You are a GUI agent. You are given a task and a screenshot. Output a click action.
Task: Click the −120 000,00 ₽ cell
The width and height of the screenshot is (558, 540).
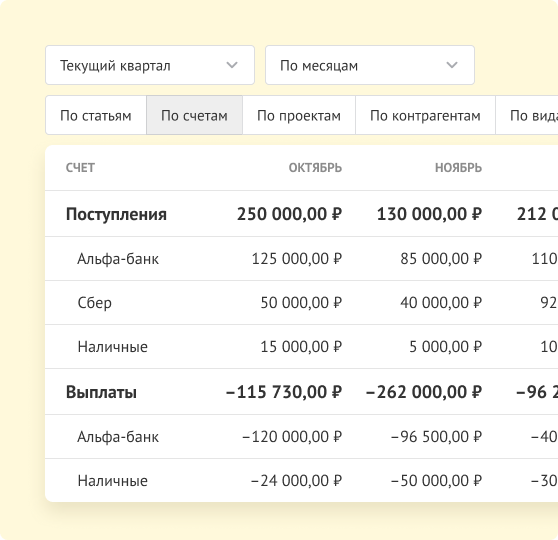(x=292, y=437)
